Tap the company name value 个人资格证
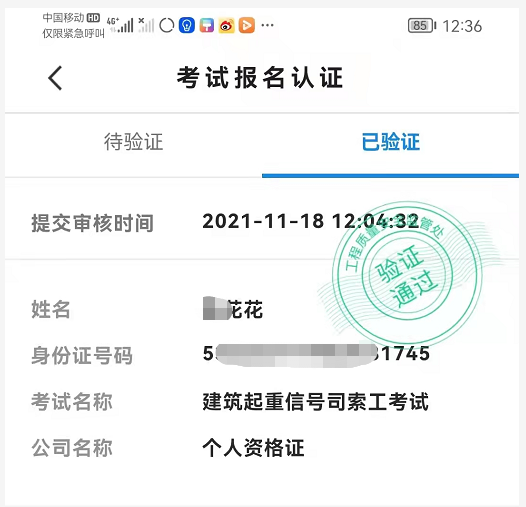526x507 pixels. point(253,448)
